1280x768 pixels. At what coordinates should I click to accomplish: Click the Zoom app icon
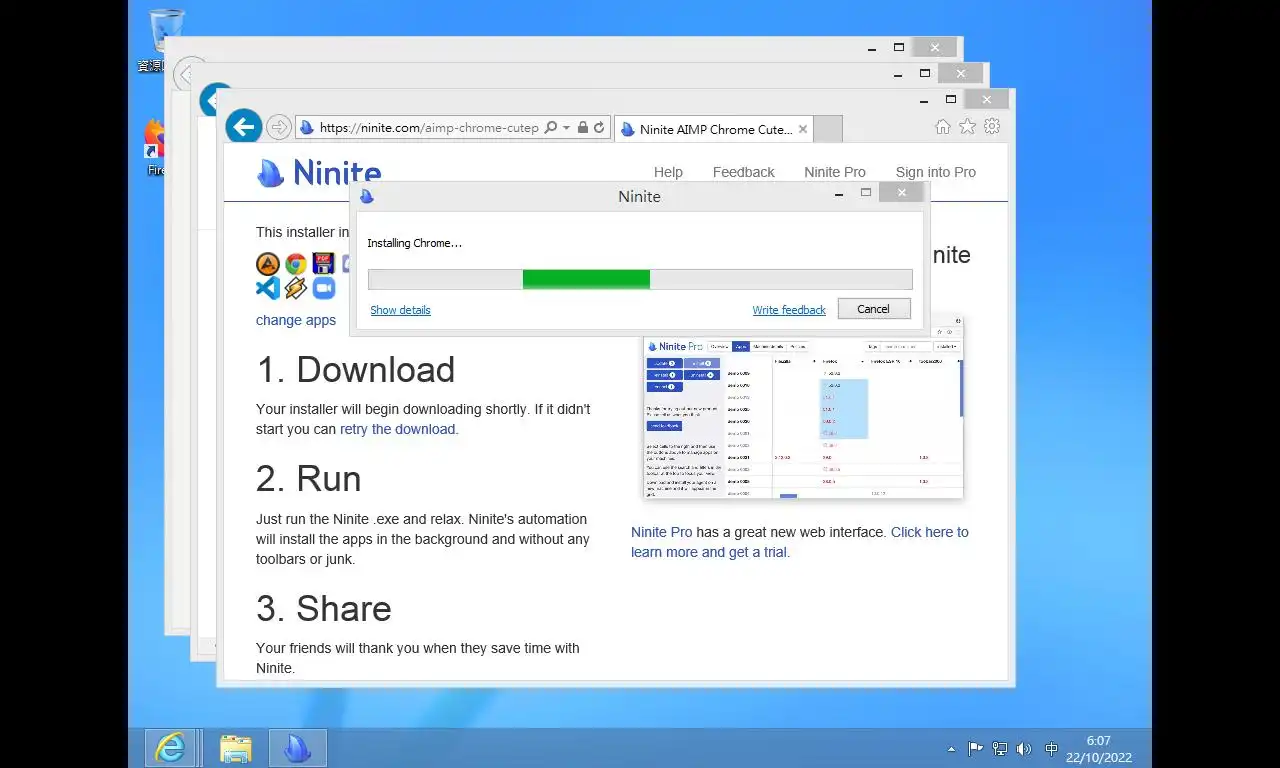click(x=323, y=288)
